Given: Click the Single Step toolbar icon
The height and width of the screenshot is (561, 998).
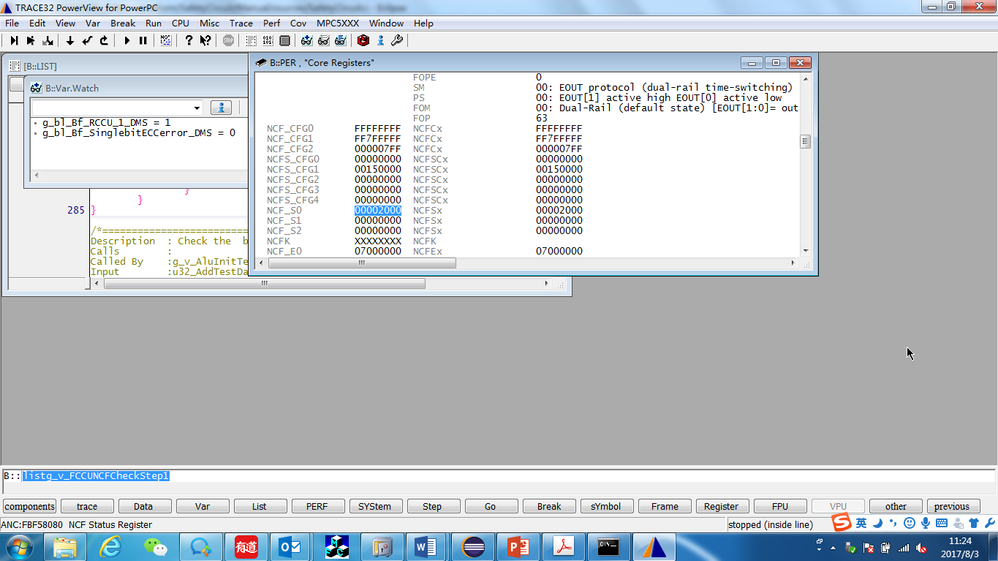Looking at the screenshot, I should pyautogui.click(x=13, y=41).
